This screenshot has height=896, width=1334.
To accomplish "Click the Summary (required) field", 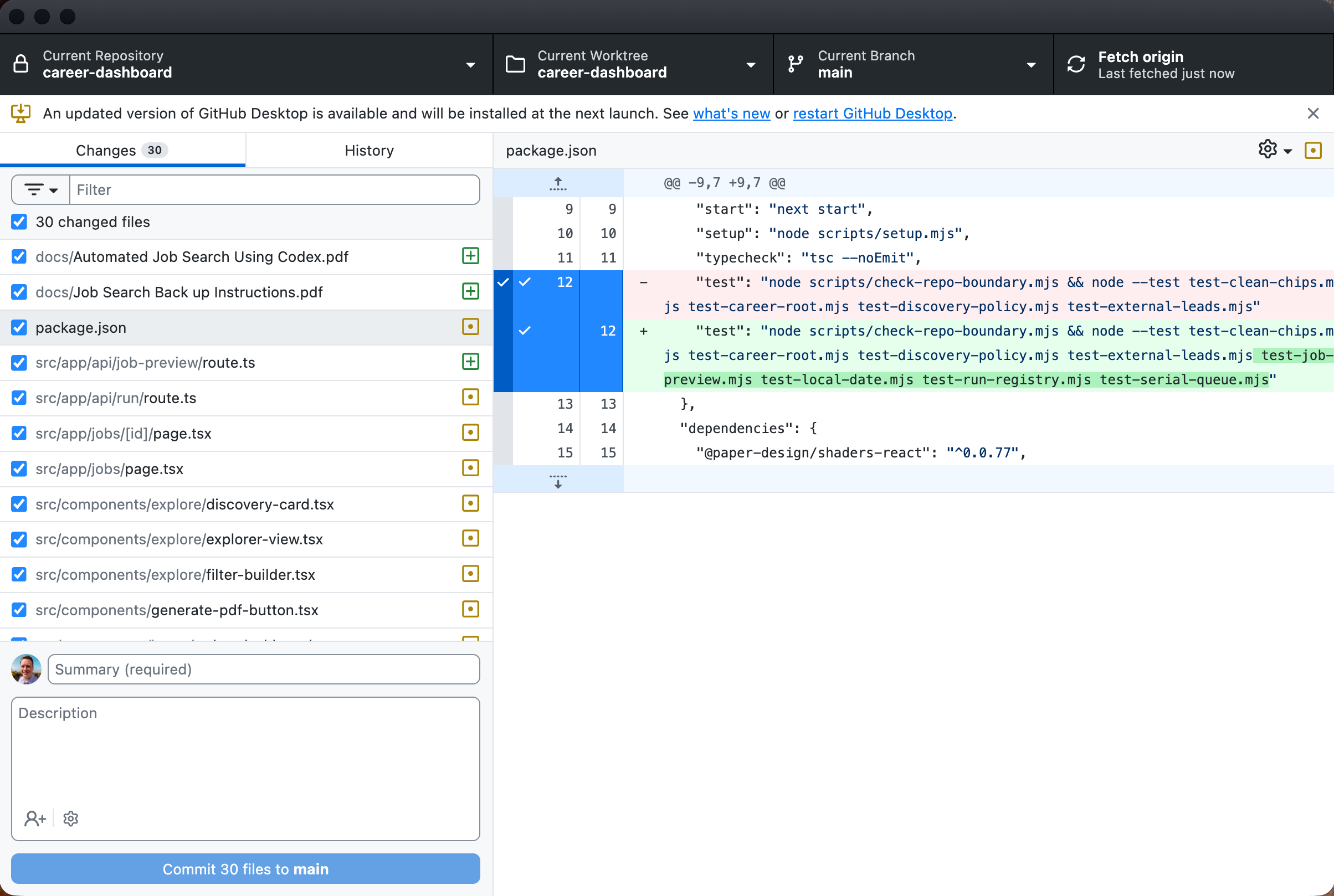I will tap(264, 669).
